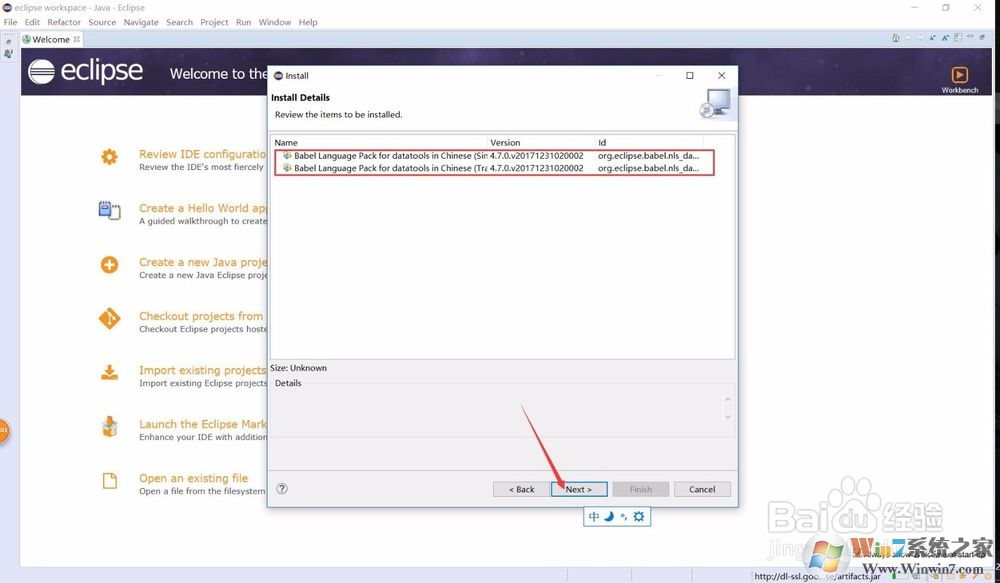Open the Edit menu
The height and width of the screenshot is (583, 1000).
(32, 22)
